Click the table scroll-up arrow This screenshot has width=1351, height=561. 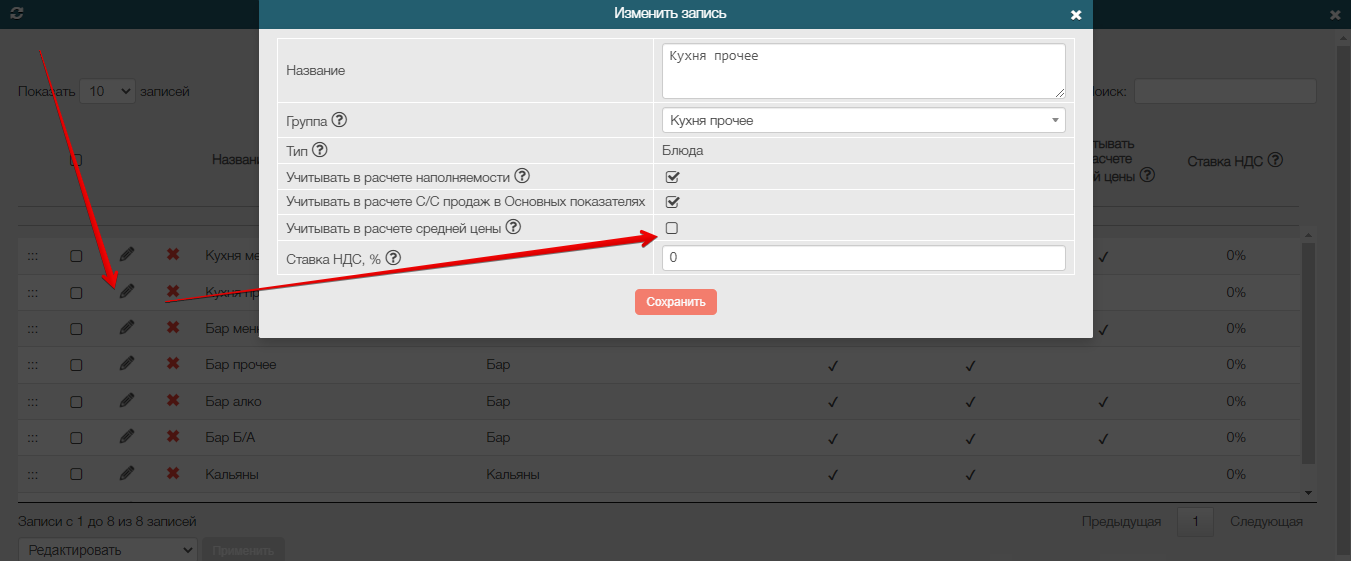[1309, 234]
